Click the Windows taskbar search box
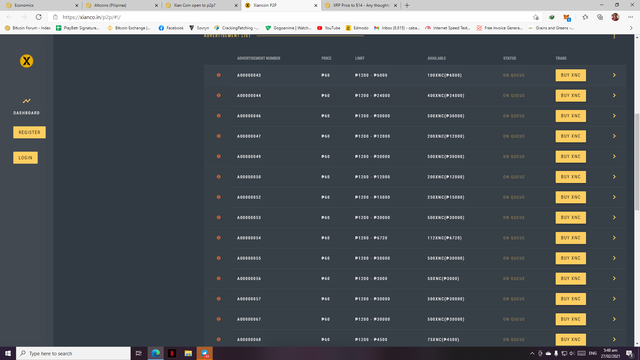This screenshot has width=640, height=360. point(73,353)
